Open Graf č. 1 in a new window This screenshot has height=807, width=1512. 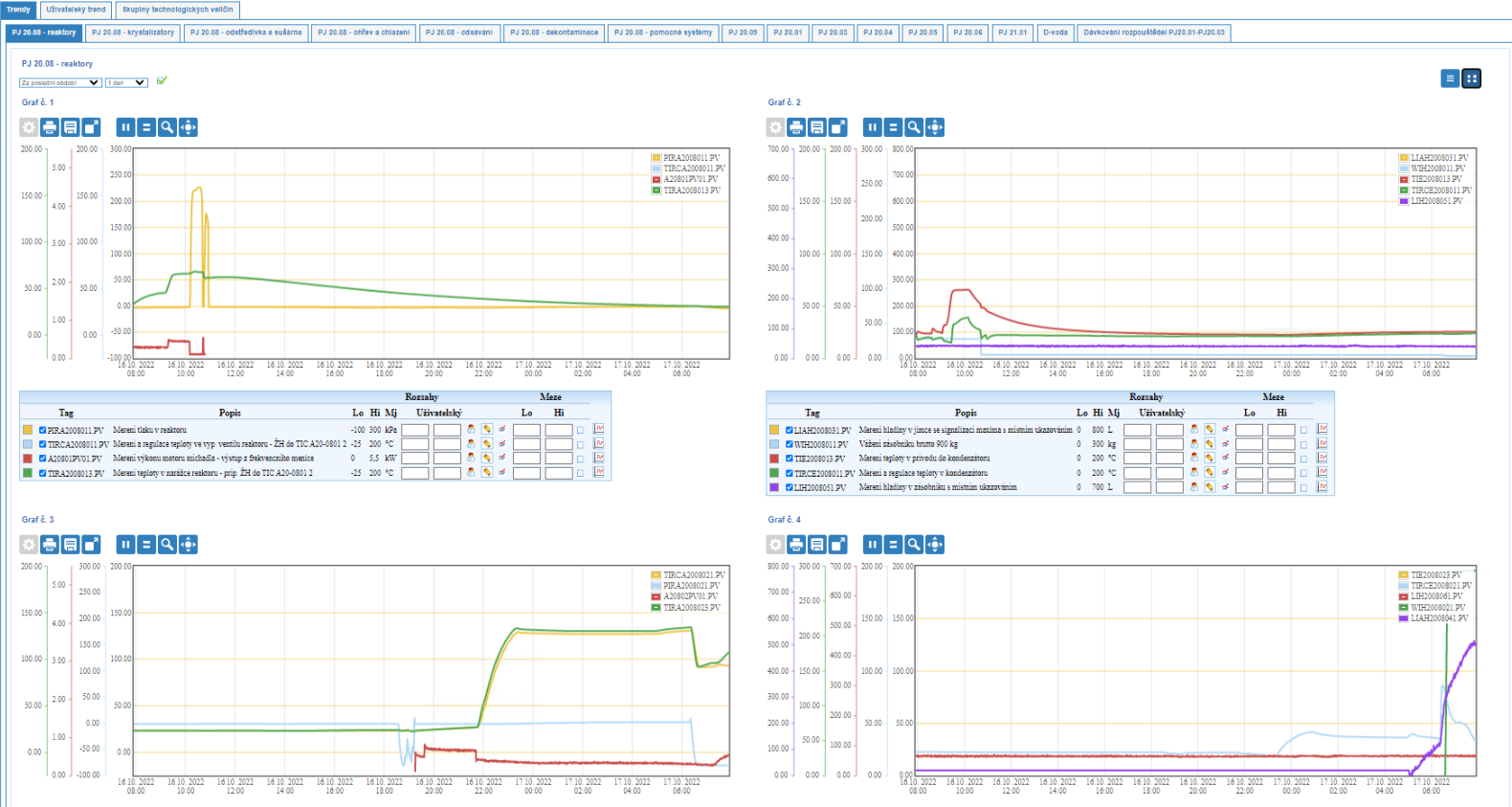[x=92, y=127]
